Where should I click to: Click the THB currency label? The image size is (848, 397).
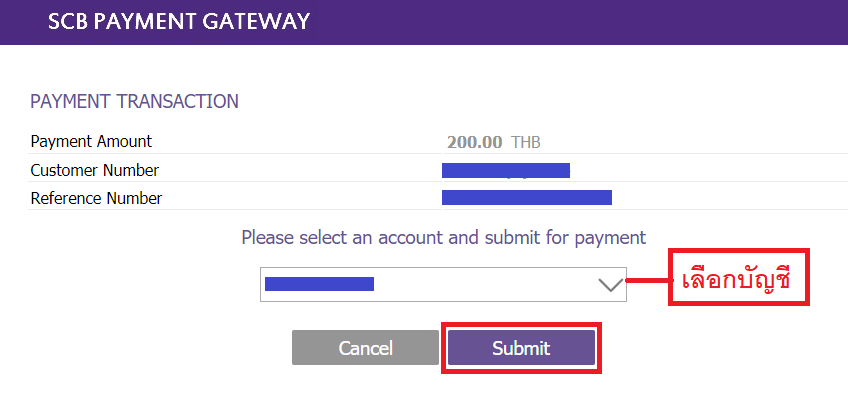pyautogui.click(x=526, y=142)
